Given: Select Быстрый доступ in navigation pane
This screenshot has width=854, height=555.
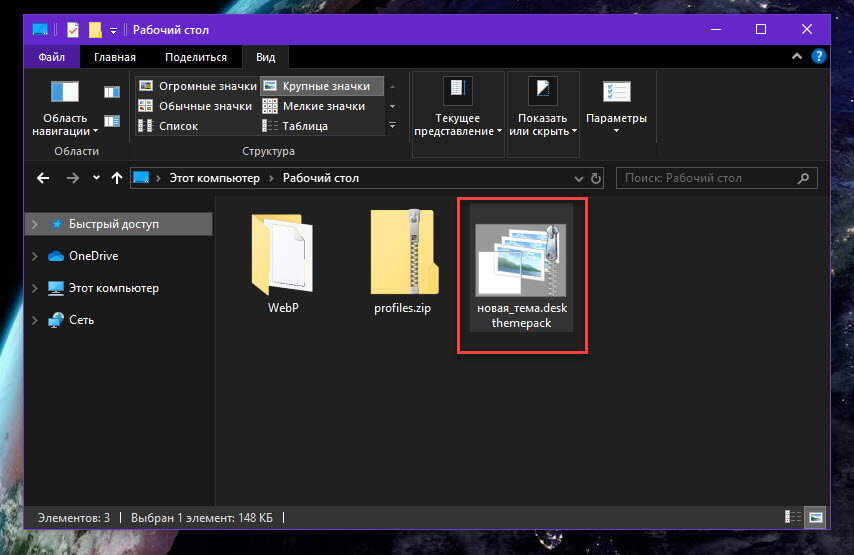Looking at the screenshot, I should click(119, 224).
